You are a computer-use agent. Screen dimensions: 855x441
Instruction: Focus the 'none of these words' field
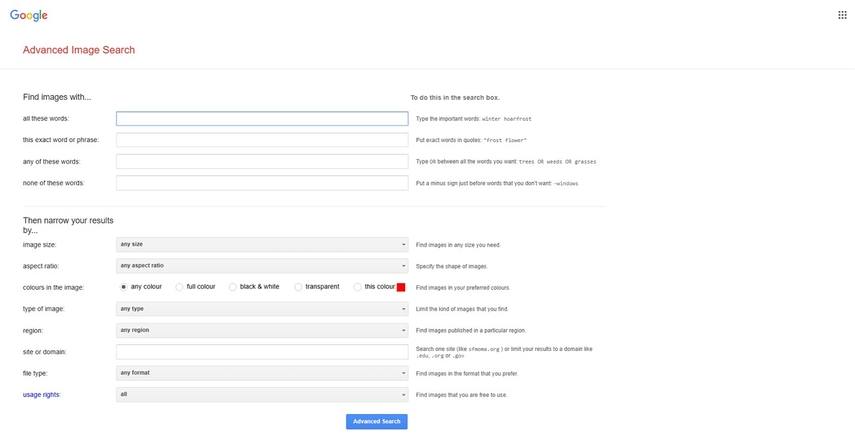(x=262, y=183)
